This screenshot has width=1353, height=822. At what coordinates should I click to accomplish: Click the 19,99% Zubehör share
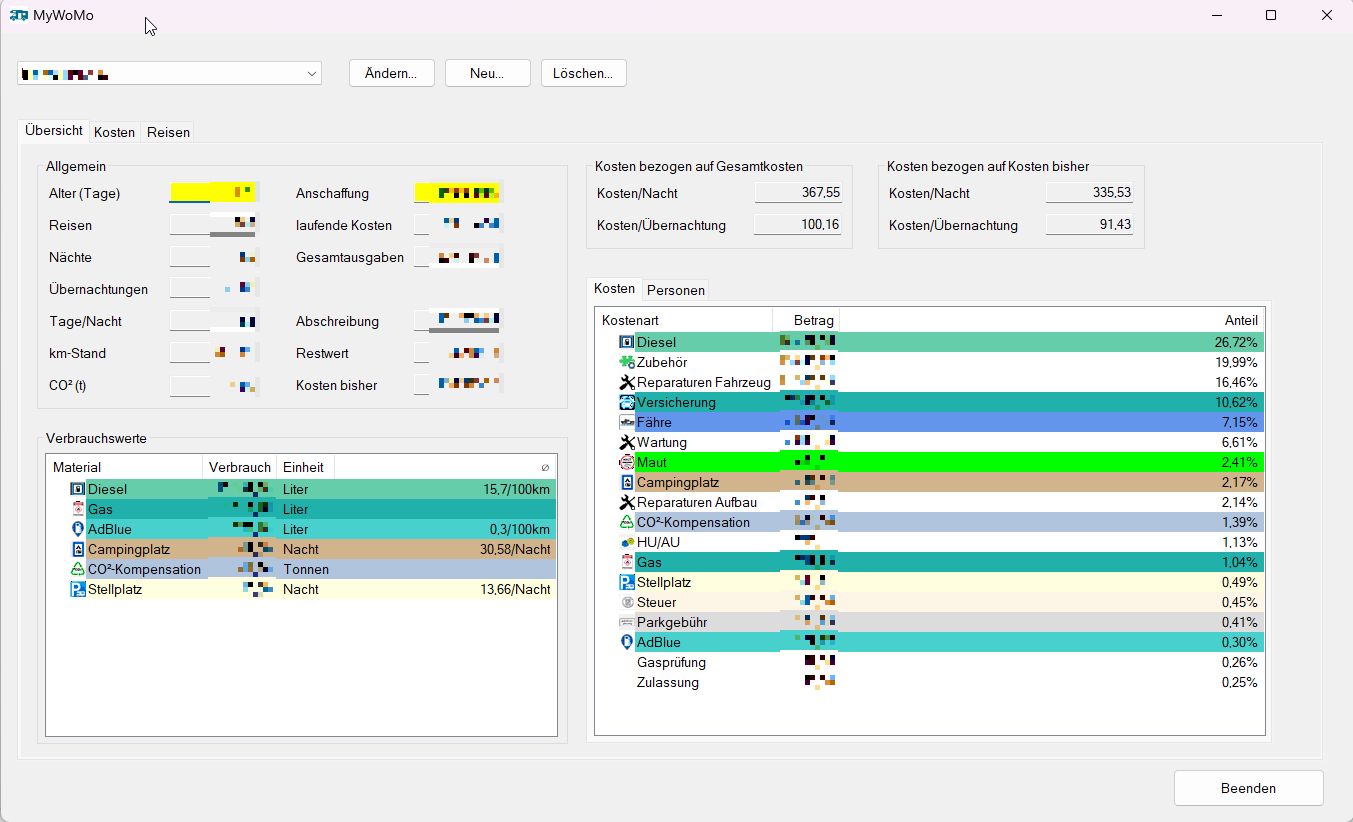[1236, 362]
